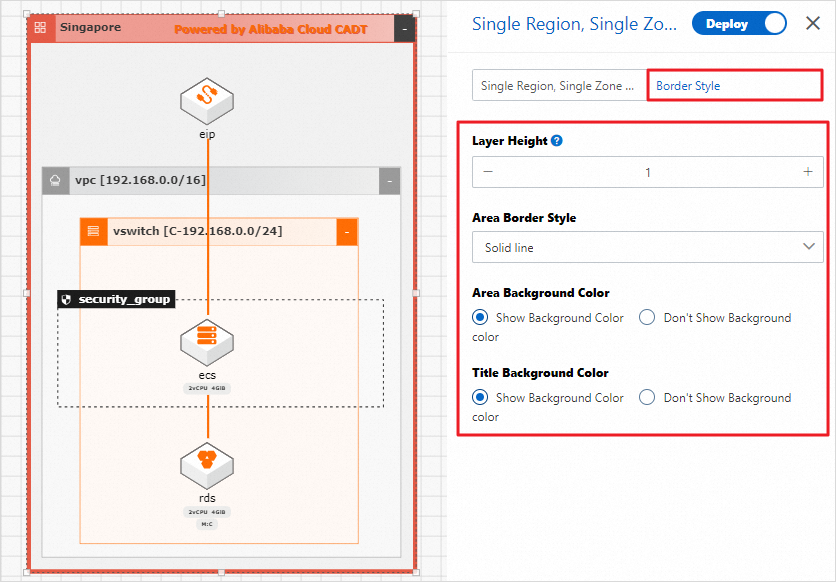
Task: Select Show Background Color for Area Background
Action: [480, 318]
